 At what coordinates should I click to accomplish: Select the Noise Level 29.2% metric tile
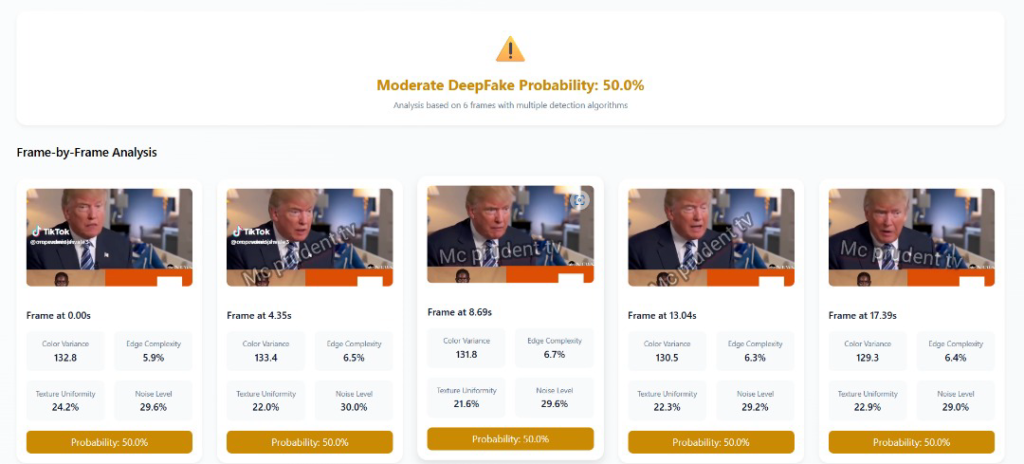pos(756,401)
